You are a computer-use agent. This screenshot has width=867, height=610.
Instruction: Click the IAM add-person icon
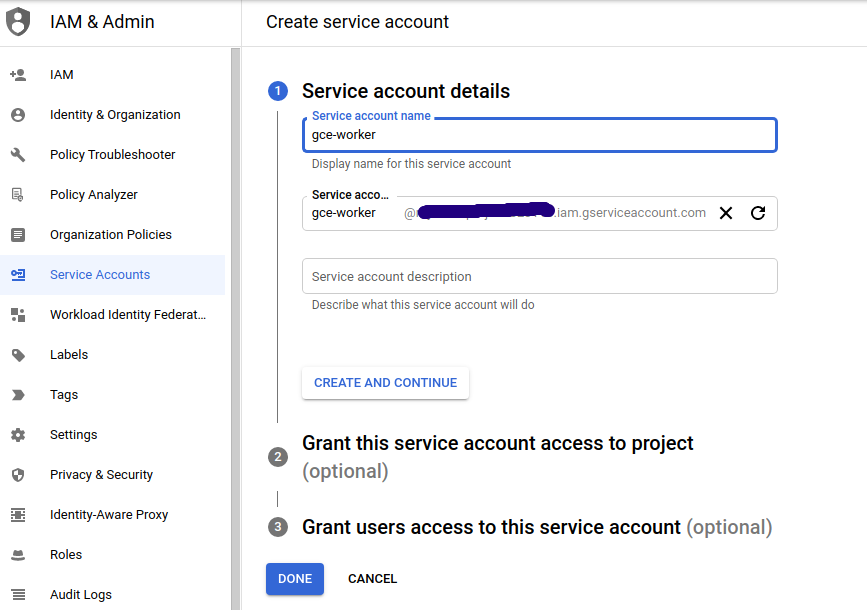[x=18, y=75]
